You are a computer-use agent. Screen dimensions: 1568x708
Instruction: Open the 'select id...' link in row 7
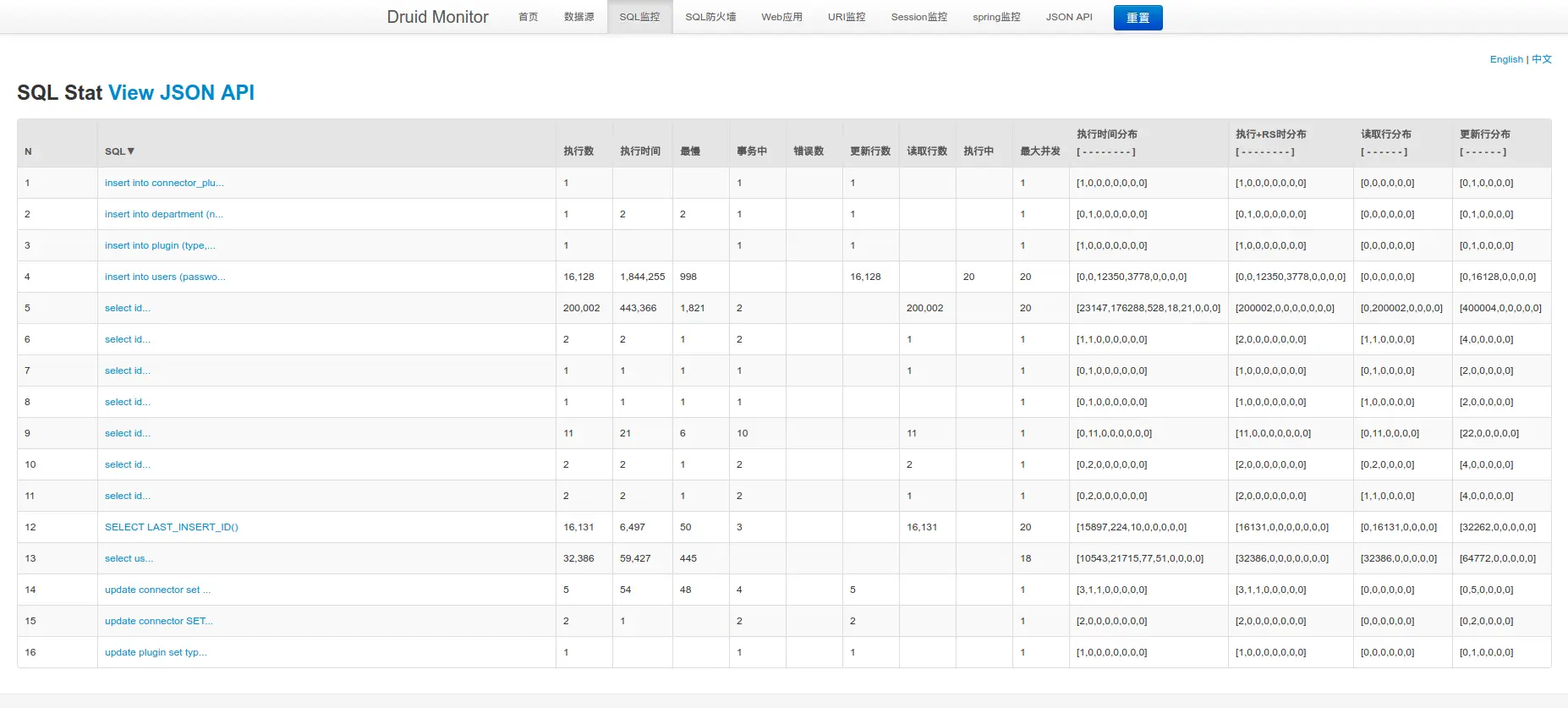[x=128, y=370]
